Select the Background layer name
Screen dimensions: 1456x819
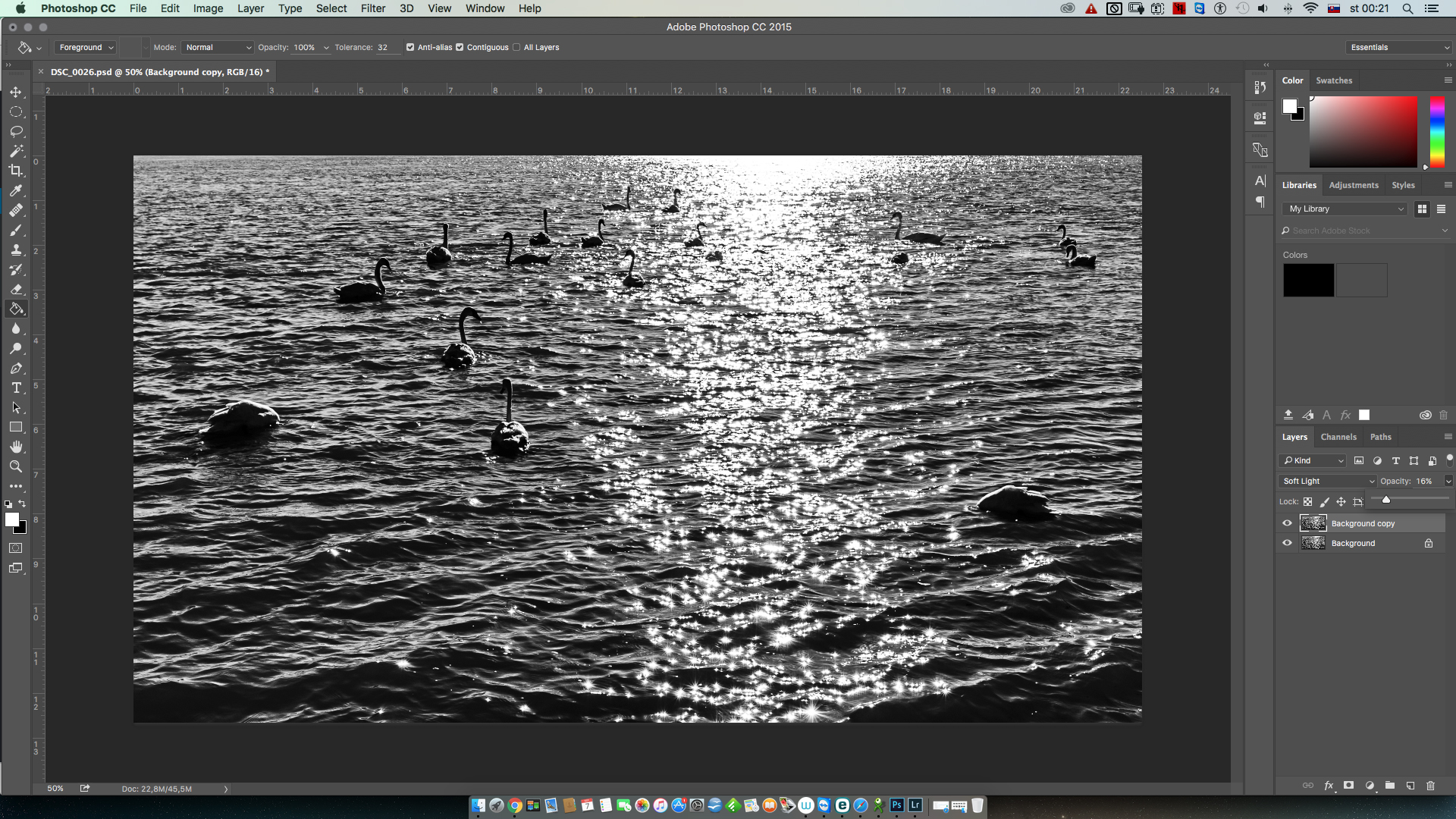[x=1352, y=543]
